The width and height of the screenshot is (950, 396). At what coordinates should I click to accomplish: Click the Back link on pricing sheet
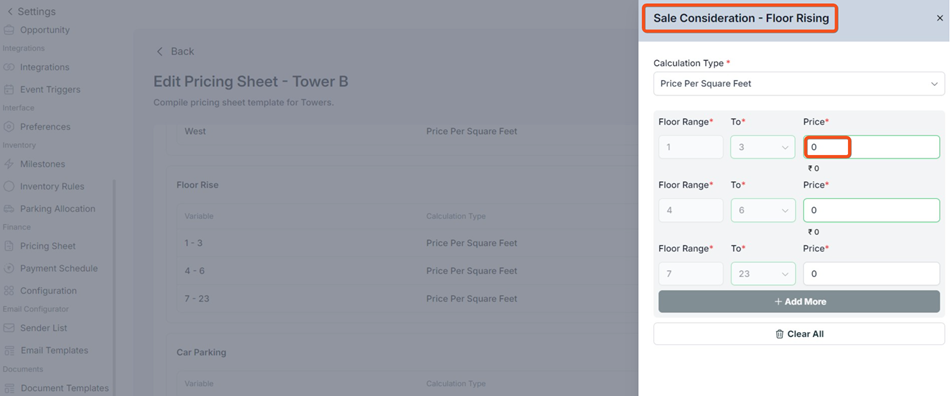(x=182, y=51)
